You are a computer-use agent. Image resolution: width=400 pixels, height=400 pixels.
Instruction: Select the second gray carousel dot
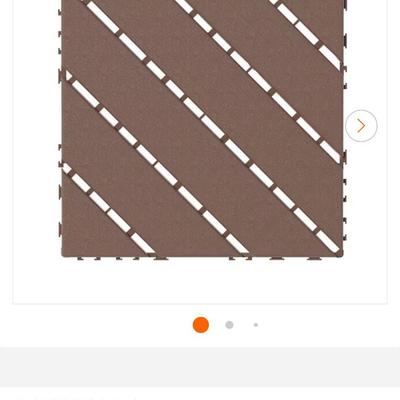pyautogui.click(x=229, y=325)
